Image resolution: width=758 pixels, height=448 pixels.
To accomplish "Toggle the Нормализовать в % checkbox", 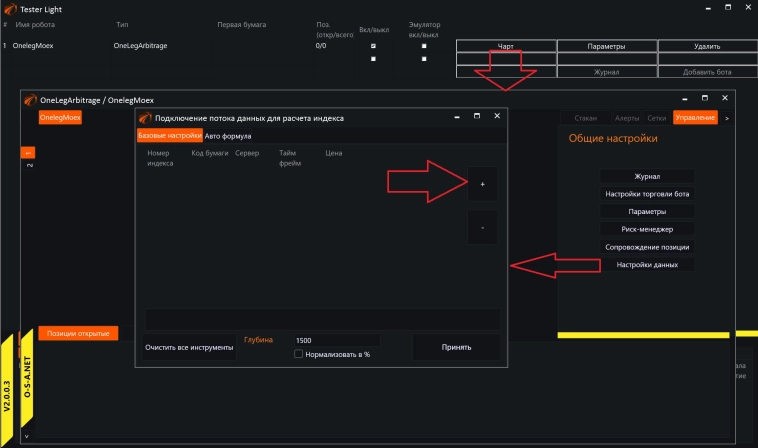I will tap(298, 354).
